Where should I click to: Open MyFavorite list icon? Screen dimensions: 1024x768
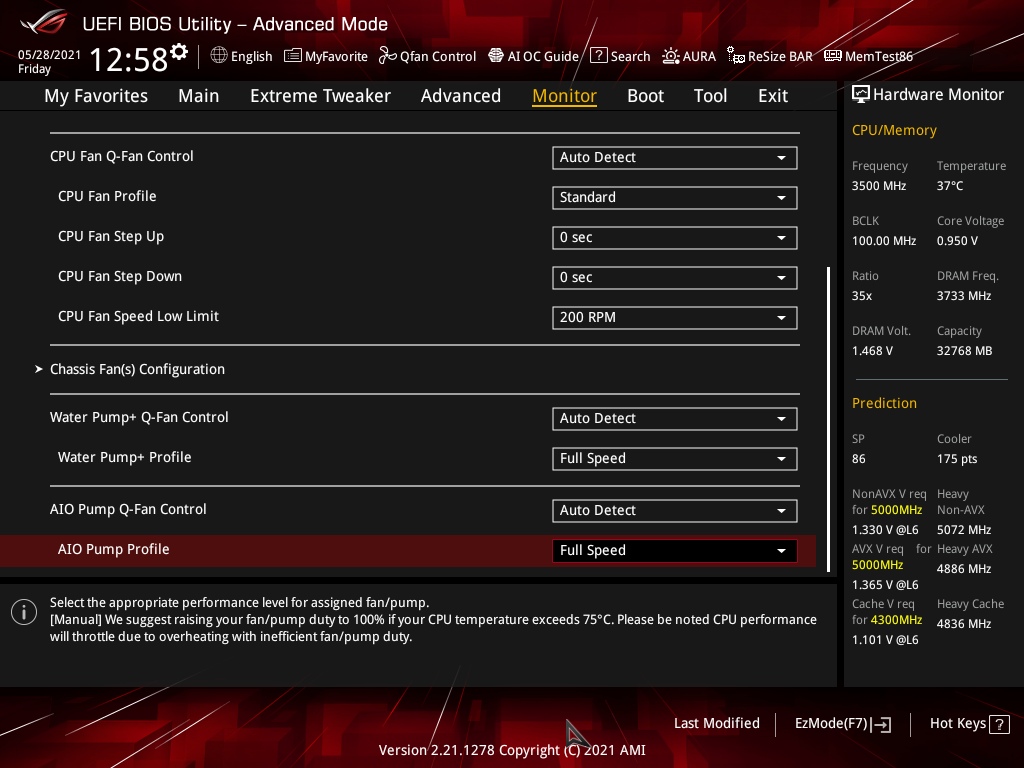click(x=293, y=56)
